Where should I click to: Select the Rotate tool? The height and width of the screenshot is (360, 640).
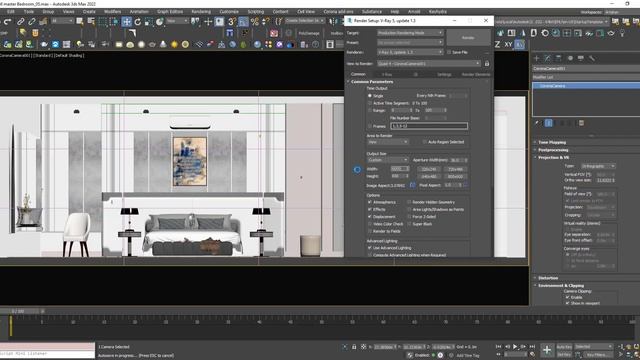click(x=138, y=22)
